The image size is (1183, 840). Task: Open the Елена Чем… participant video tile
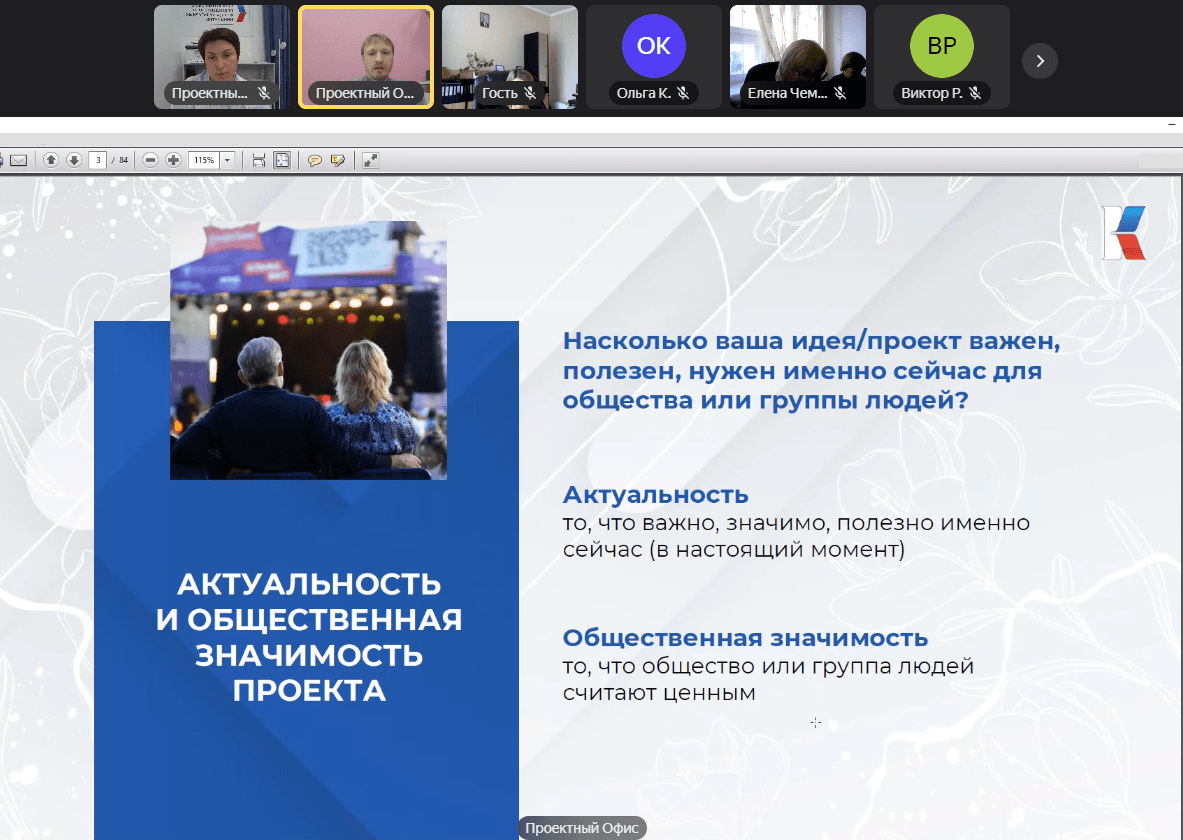(797, 56)
